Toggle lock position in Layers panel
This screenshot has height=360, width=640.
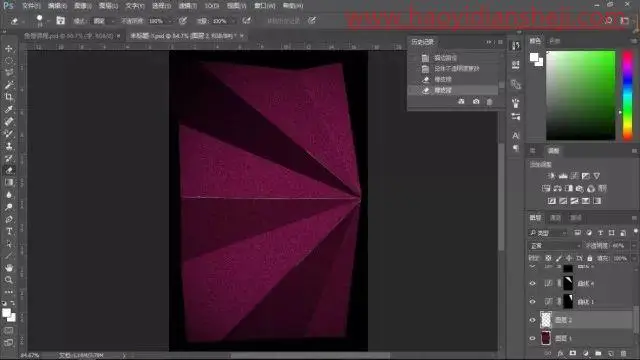(x=569, y=258)
